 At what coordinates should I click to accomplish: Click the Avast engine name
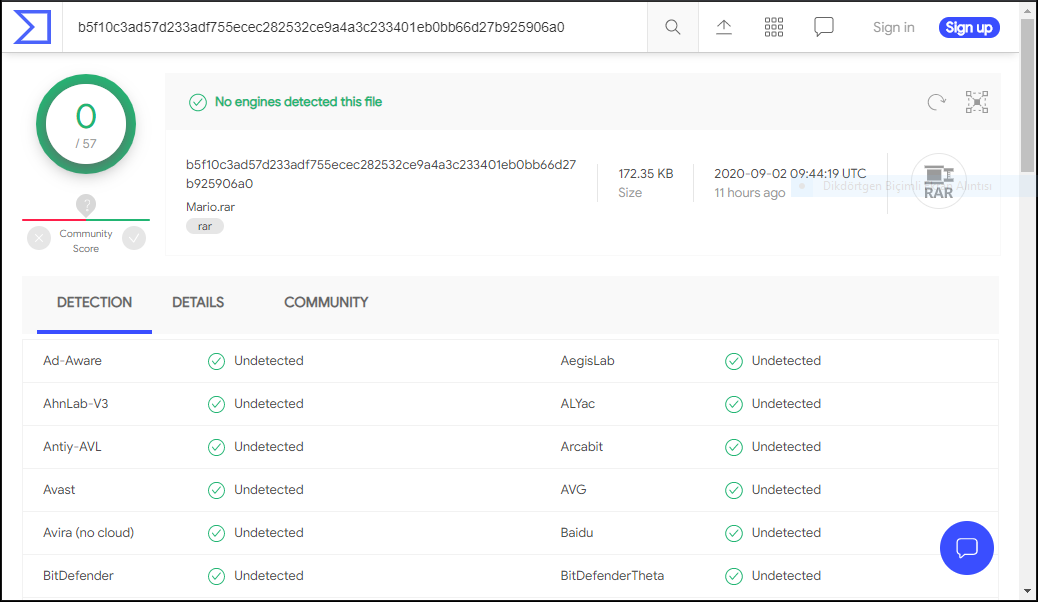click(x=59, y=490)
